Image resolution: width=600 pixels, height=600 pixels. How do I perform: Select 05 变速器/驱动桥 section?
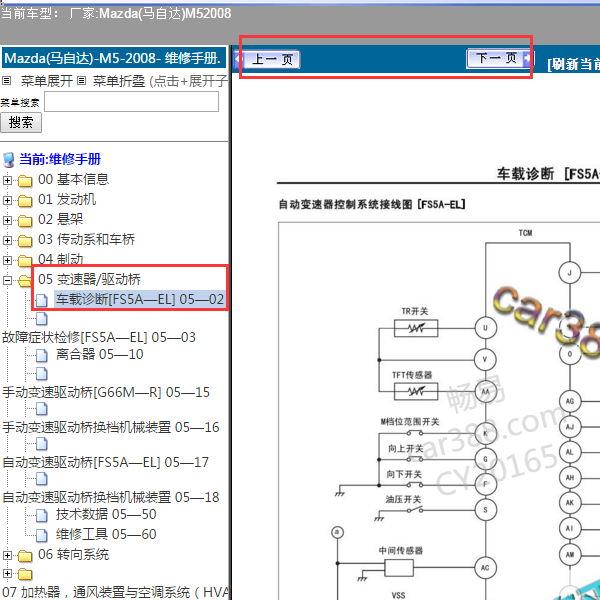pyautogui.click(x=90, y=279)
